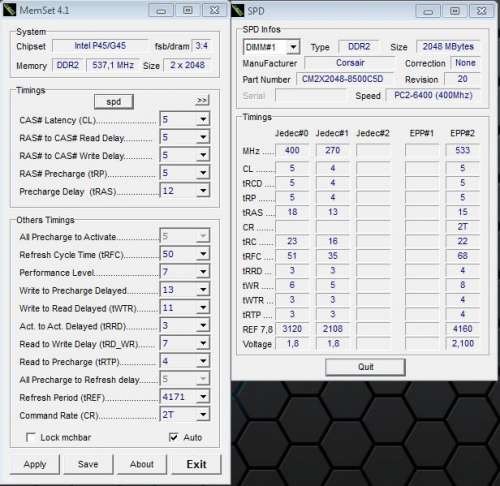Uncheck the Auto checkbox

pyautogui.click(x=174, y=437)
